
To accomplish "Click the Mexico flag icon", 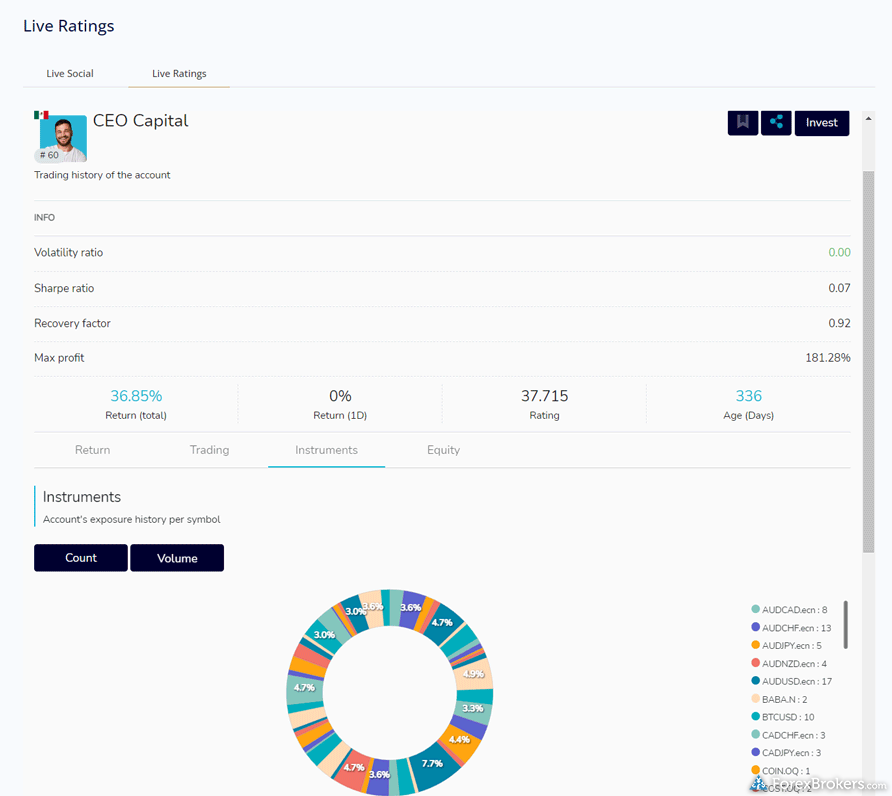I will (41, 115).
